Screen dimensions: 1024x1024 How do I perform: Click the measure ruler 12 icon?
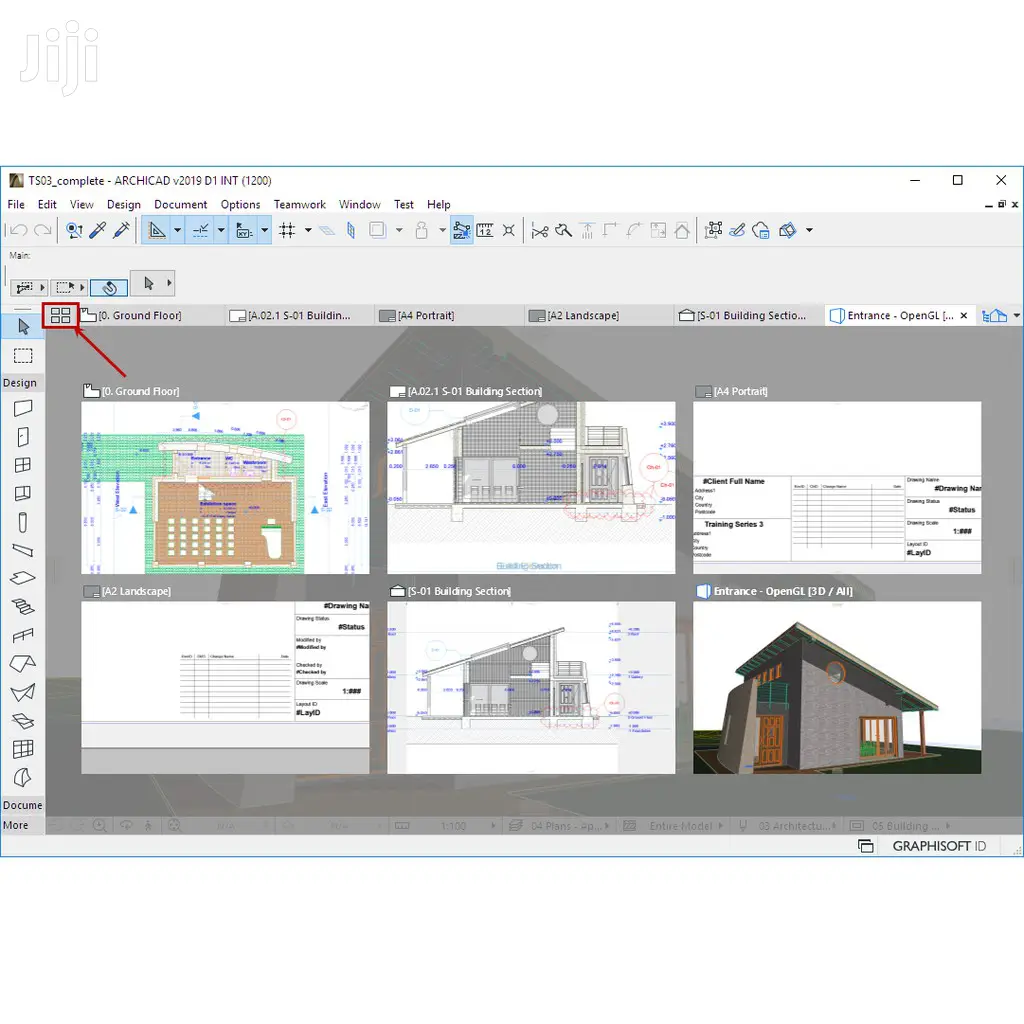tap(485, 230)
